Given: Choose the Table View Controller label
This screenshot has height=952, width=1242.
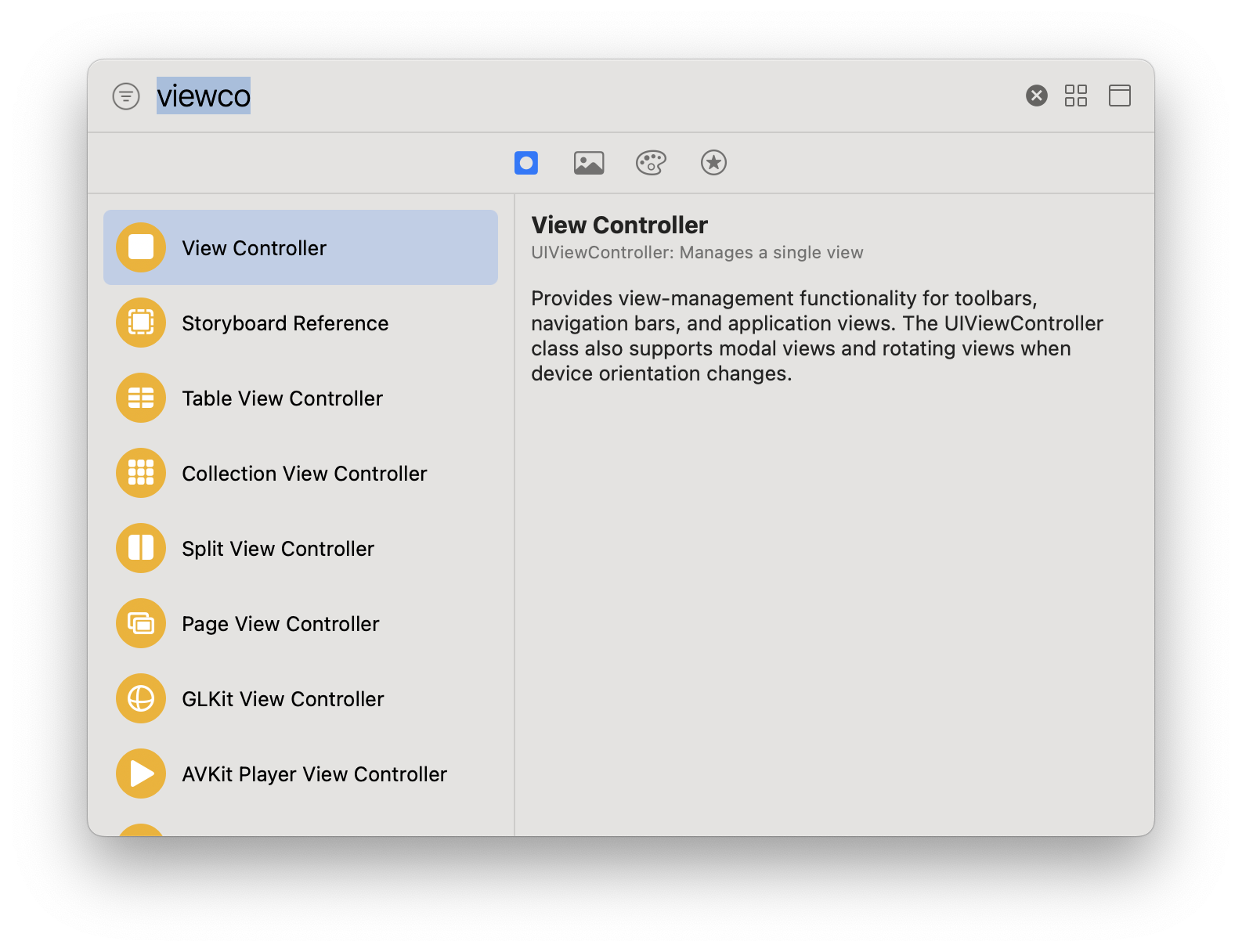Looking at the screenshot, I should (282, 398).
